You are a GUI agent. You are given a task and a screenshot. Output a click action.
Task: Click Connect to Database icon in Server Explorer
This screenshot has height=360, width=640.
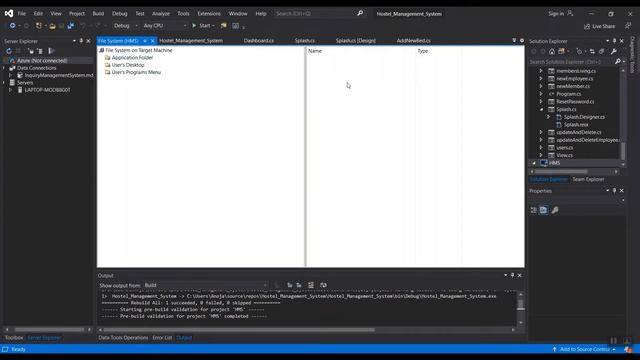[31, 51]
